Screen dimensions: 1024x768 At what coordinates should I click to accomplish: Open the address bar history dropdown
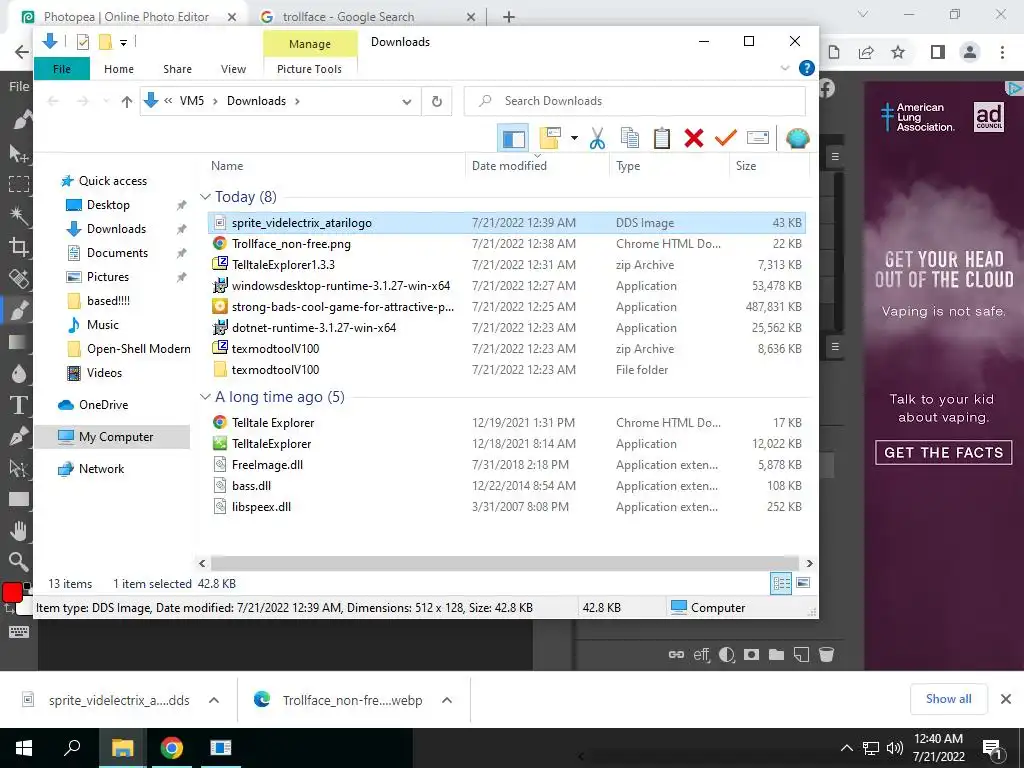point(407,101)
